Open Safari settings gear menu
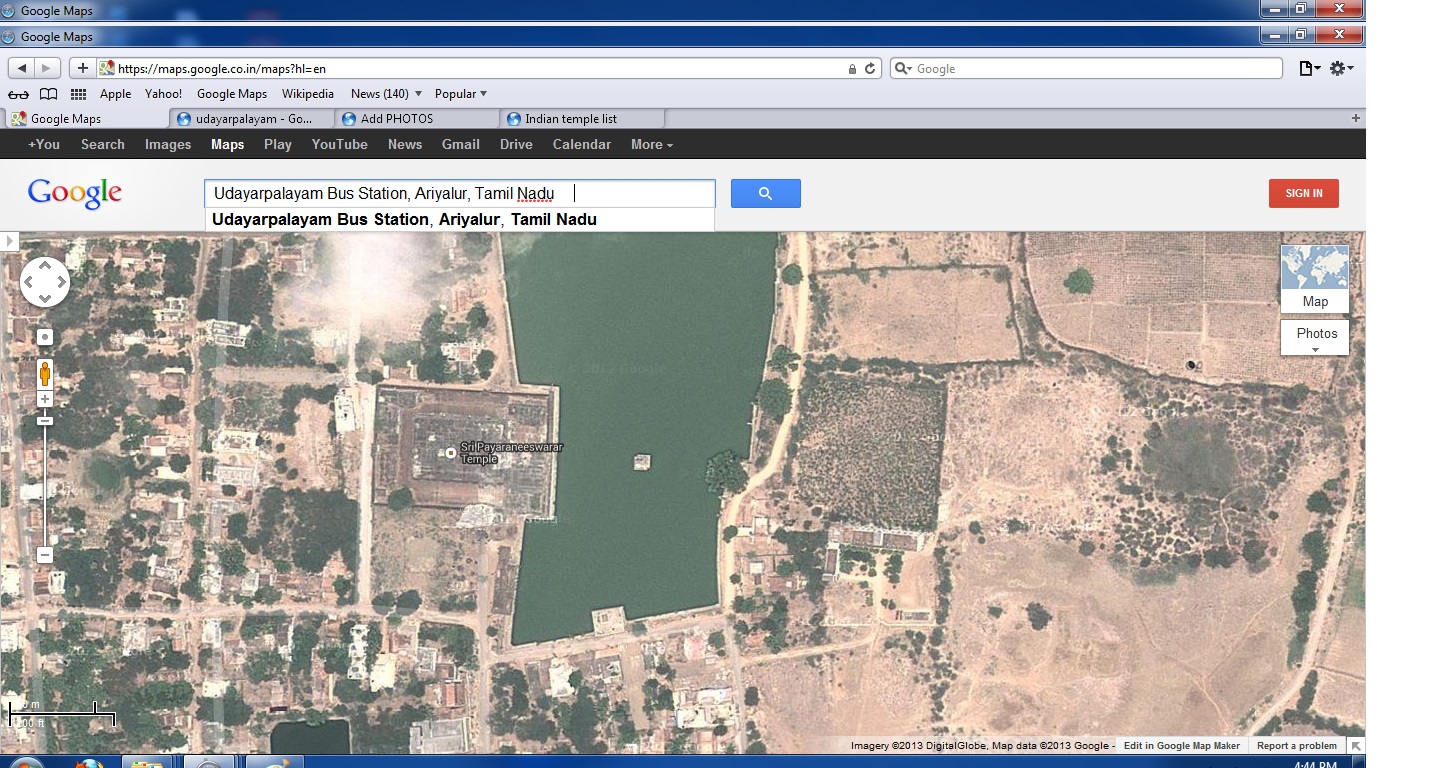The image size is (1434, 768). tap(1341, 68)
